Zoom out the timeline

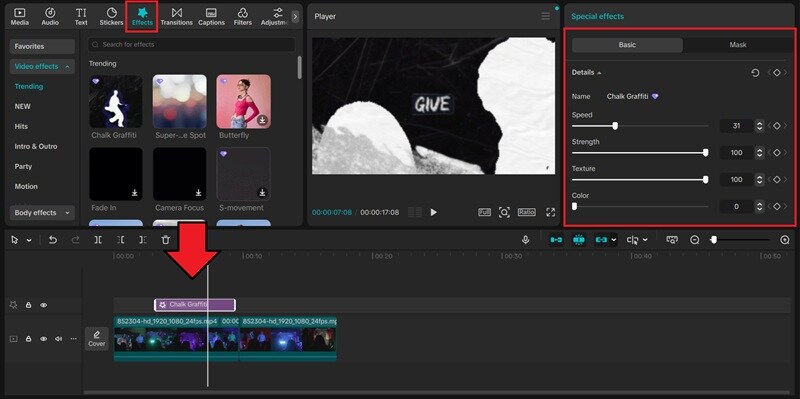(694, 240)
